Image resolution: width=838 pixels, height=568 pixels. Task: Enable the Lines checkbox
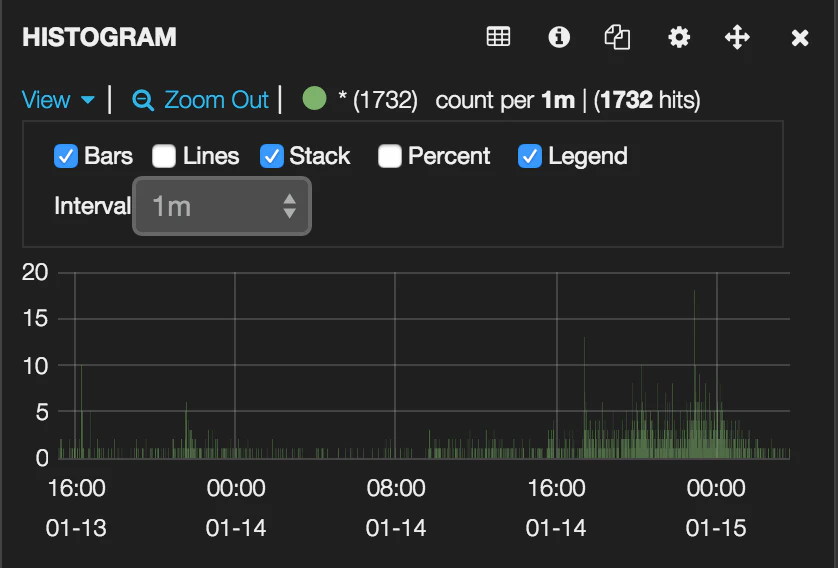[x=164, y=156]
